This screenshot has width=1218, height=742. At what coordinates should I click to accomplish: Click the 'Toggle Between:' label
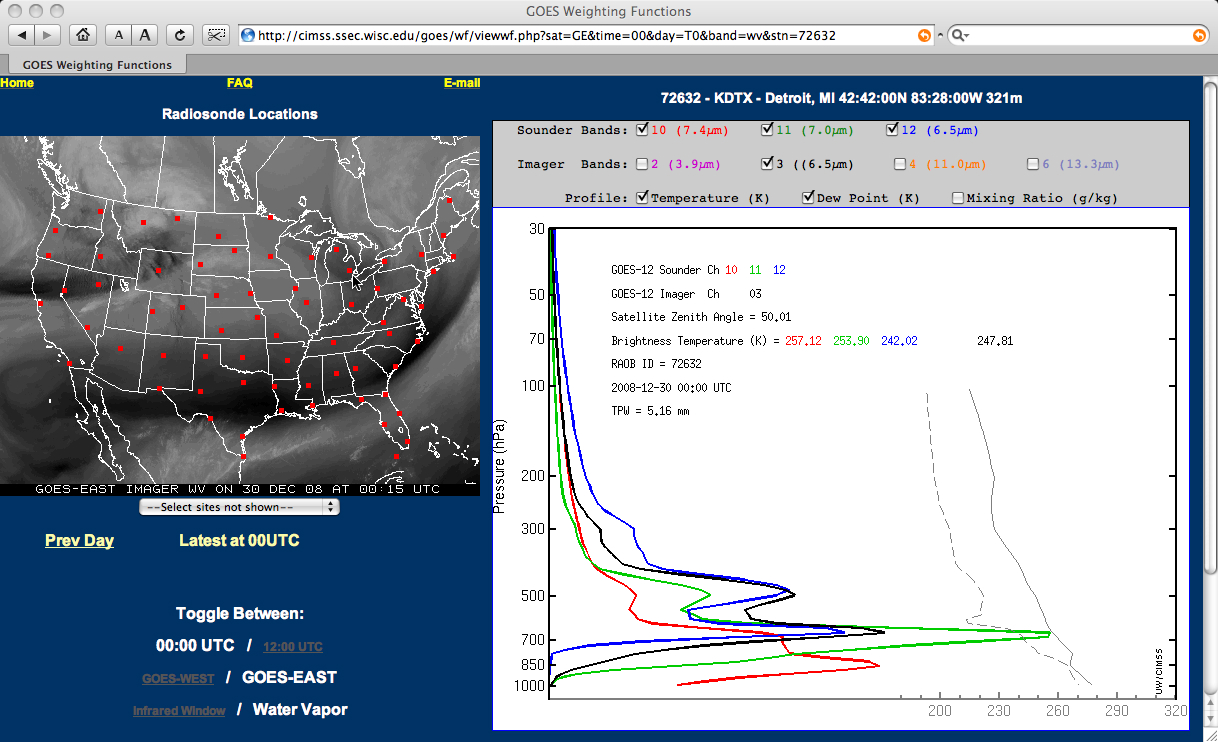[240, 614]
